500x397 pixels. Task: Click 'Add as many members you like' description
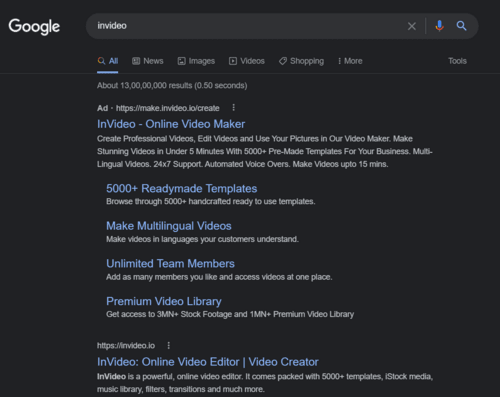[219, 277]
